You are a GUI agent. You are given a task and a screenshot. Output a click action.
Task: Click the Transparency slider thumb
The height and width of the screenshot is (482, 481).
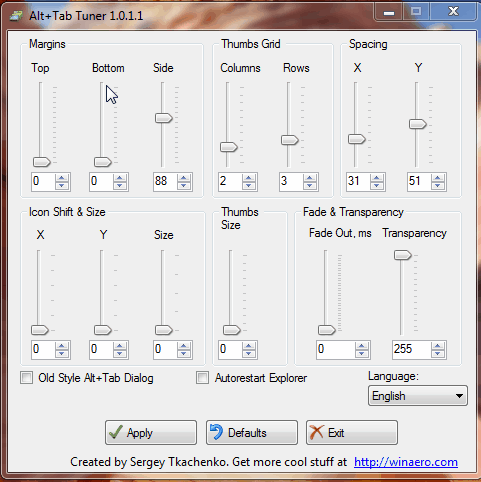(x=403, y=255)
